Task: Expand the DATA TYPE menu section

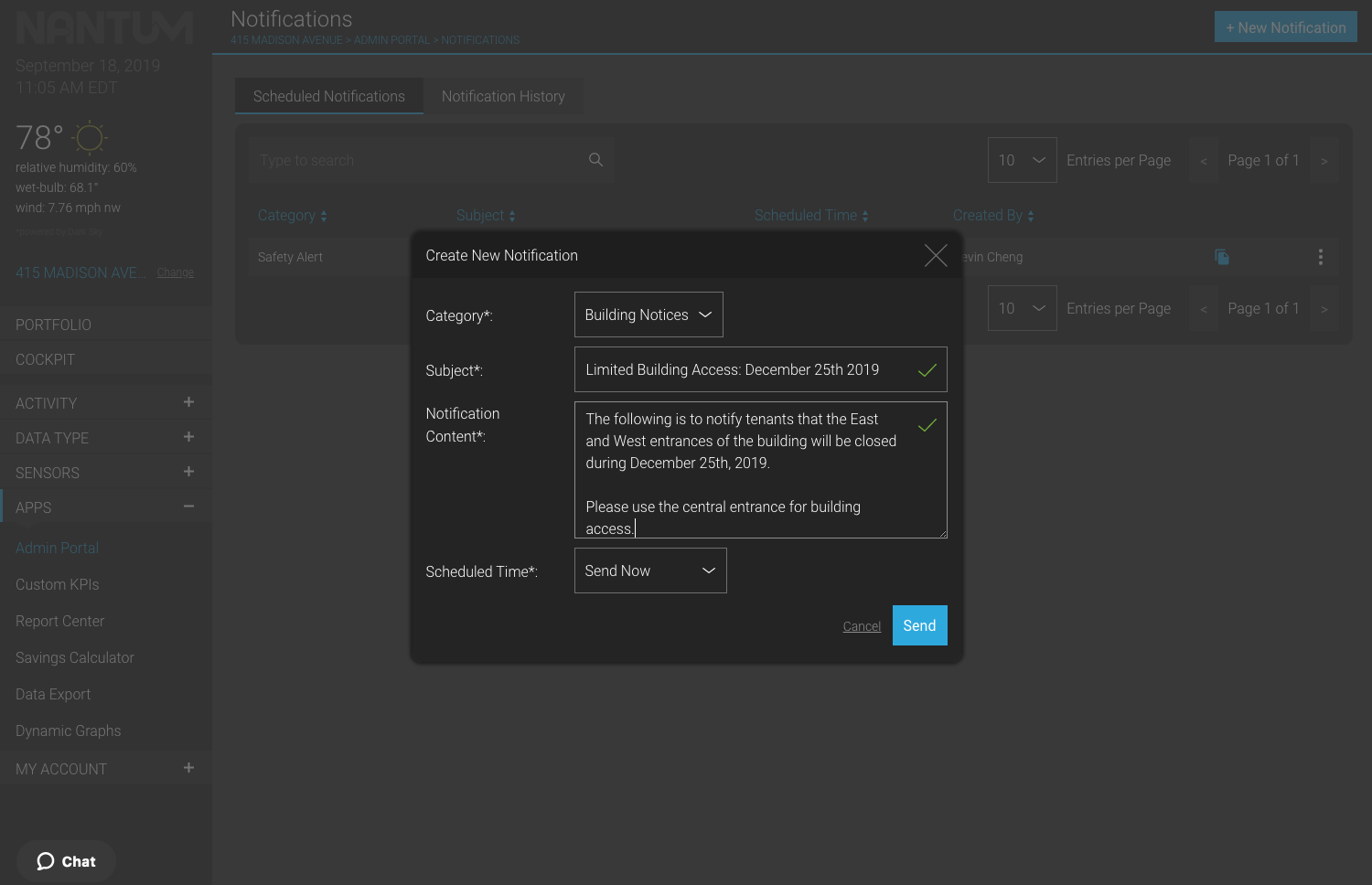Action: (x=188, y=437)
